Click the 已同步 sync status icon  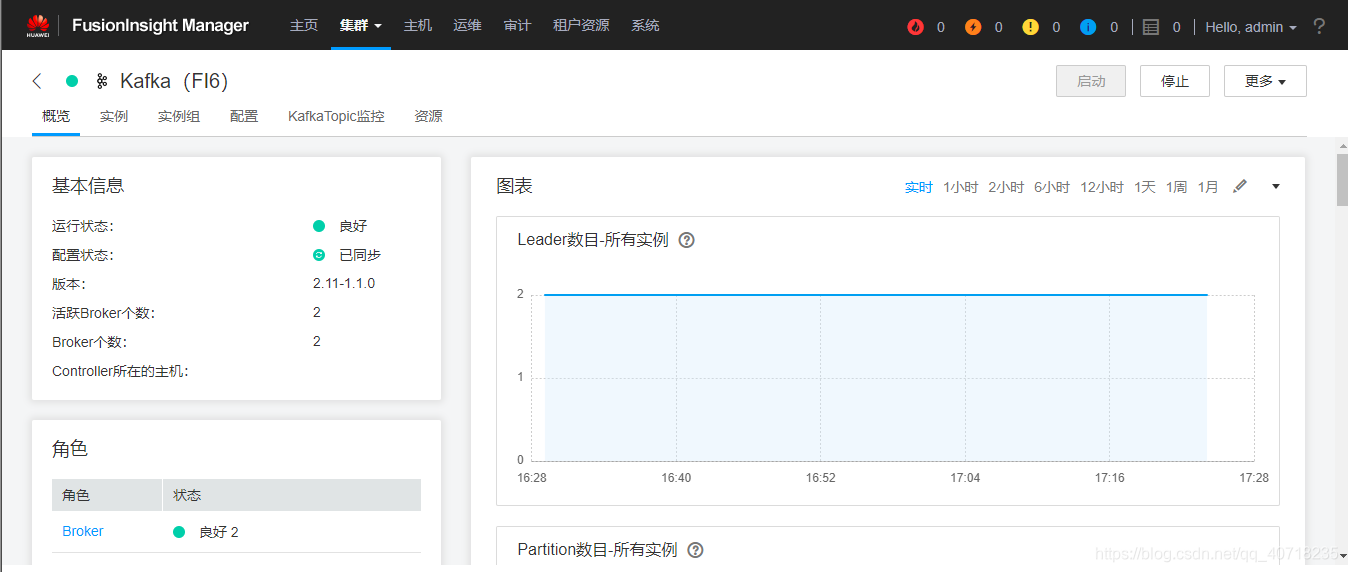[x=319, y=255]
